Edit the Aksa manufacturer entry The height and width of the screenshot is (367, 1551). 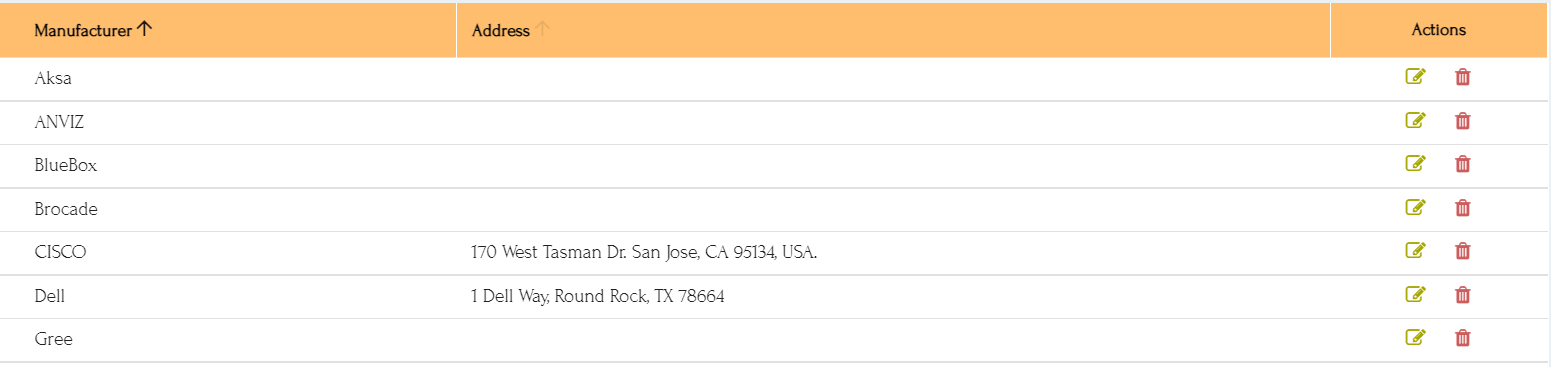click(x=1415, y=77)
